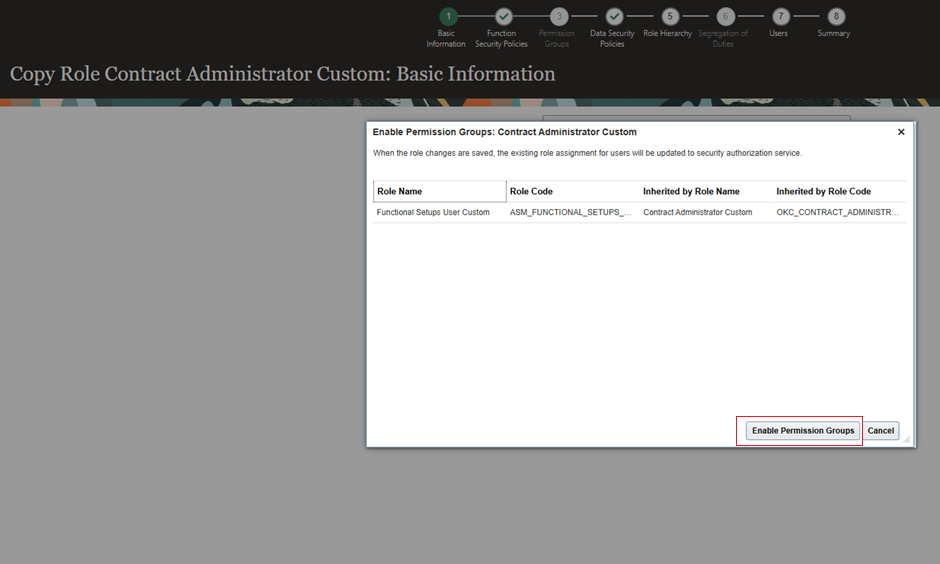This screenshot has width=940, height=564.
Task: Click the Summary step label
Action: pos(833,34)
